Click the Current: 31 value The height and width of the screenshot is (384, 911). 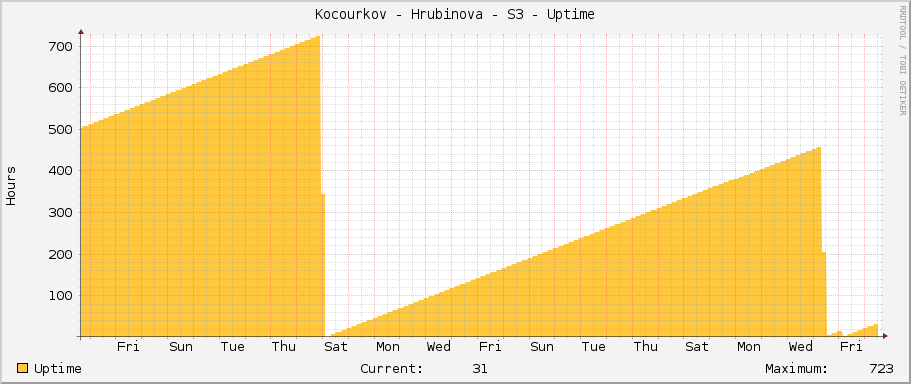point(480,369)
